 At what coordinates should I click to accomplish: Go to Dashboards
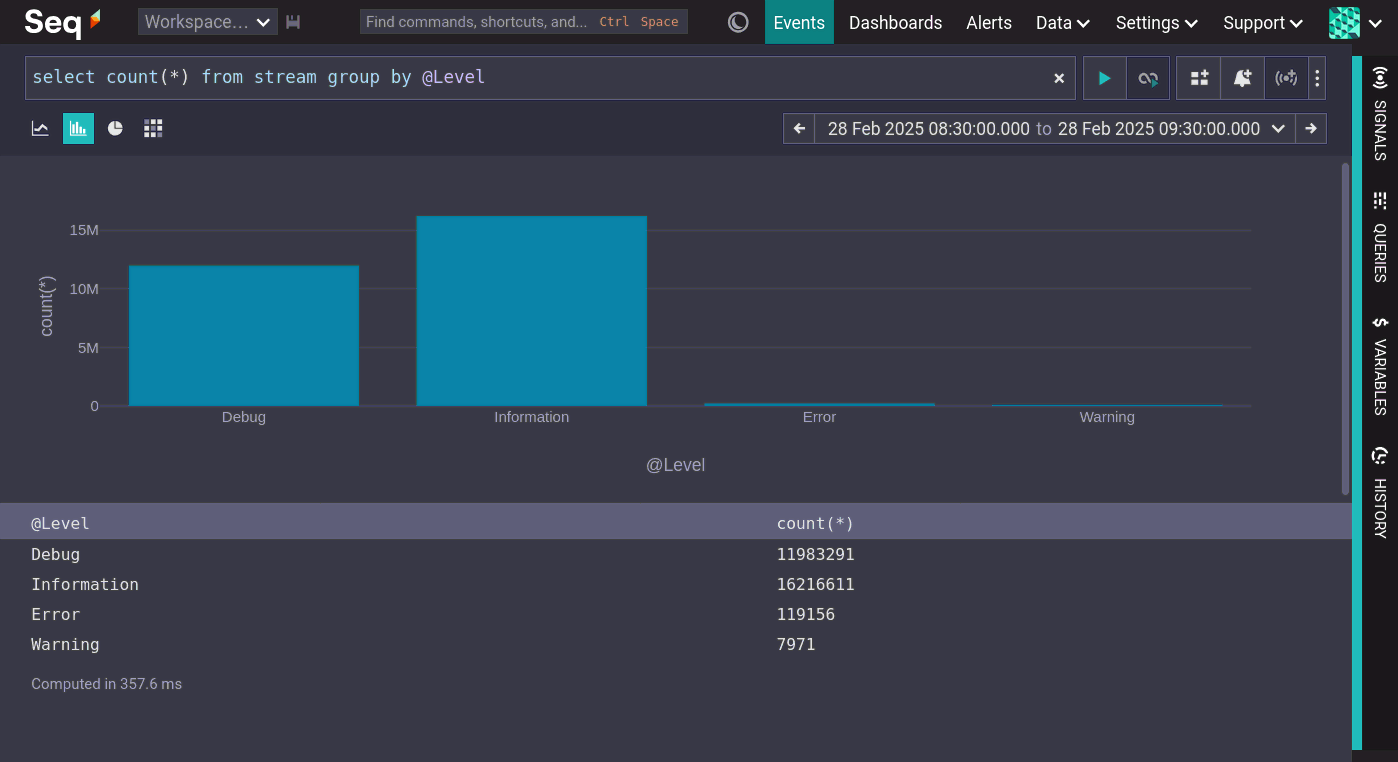click(x=895, y=22)
